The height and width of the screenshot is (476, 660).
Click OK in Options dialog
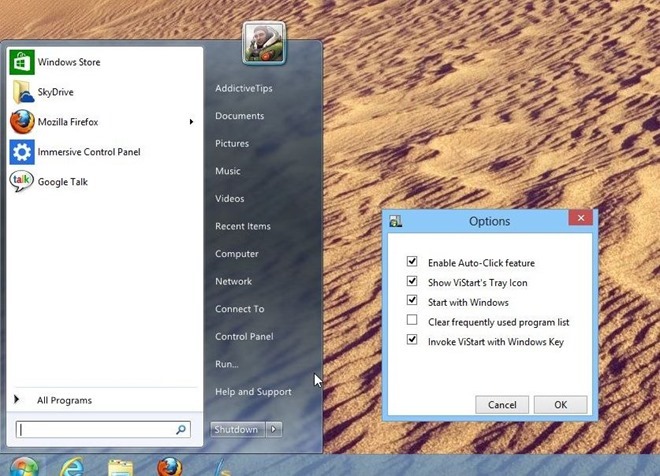pos(560,404)
